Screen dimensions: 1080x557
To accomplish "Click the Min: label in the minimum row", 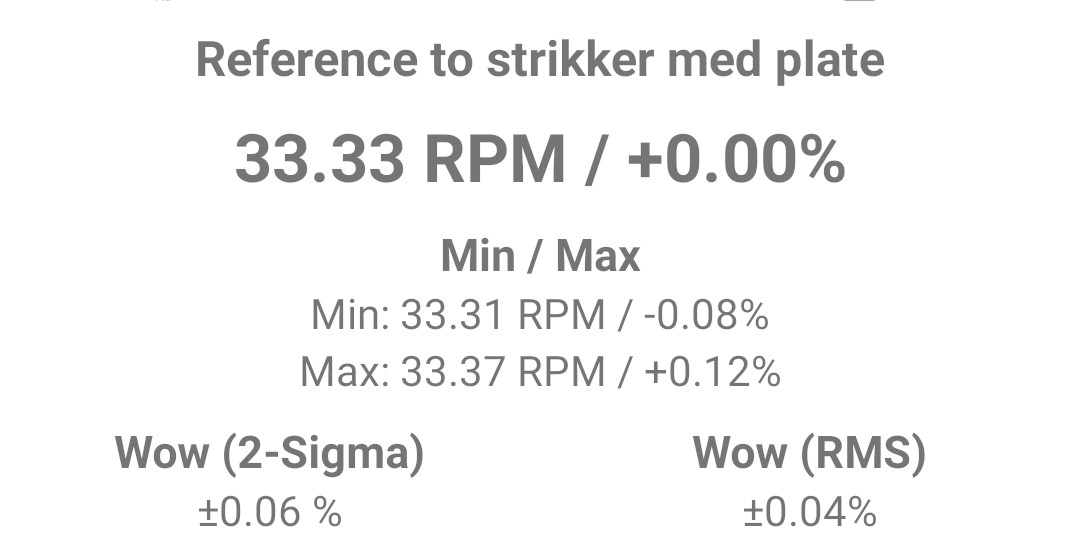I will pyautogui.click(x=351, y=315).
